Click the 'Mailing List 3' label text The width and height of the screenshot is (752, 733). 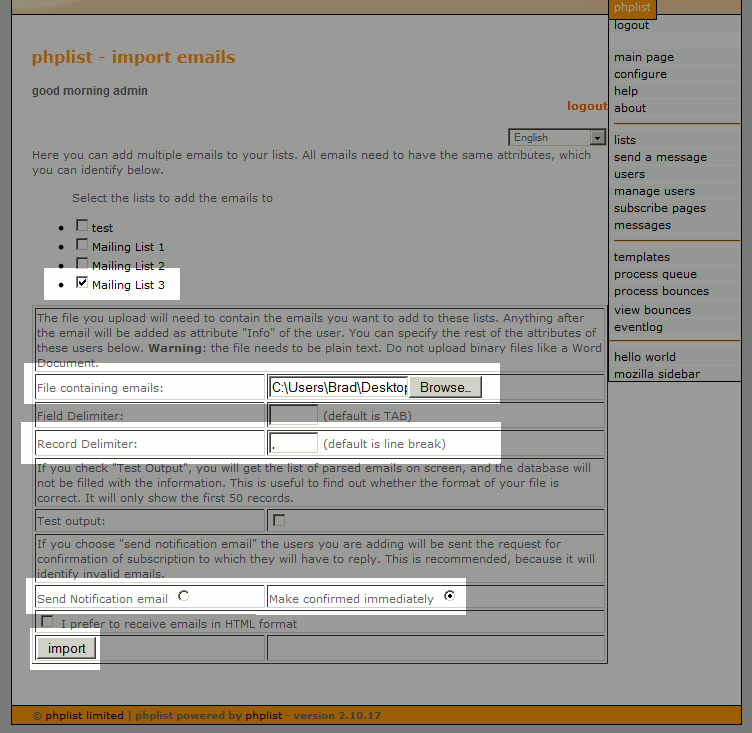pos(128,285)
